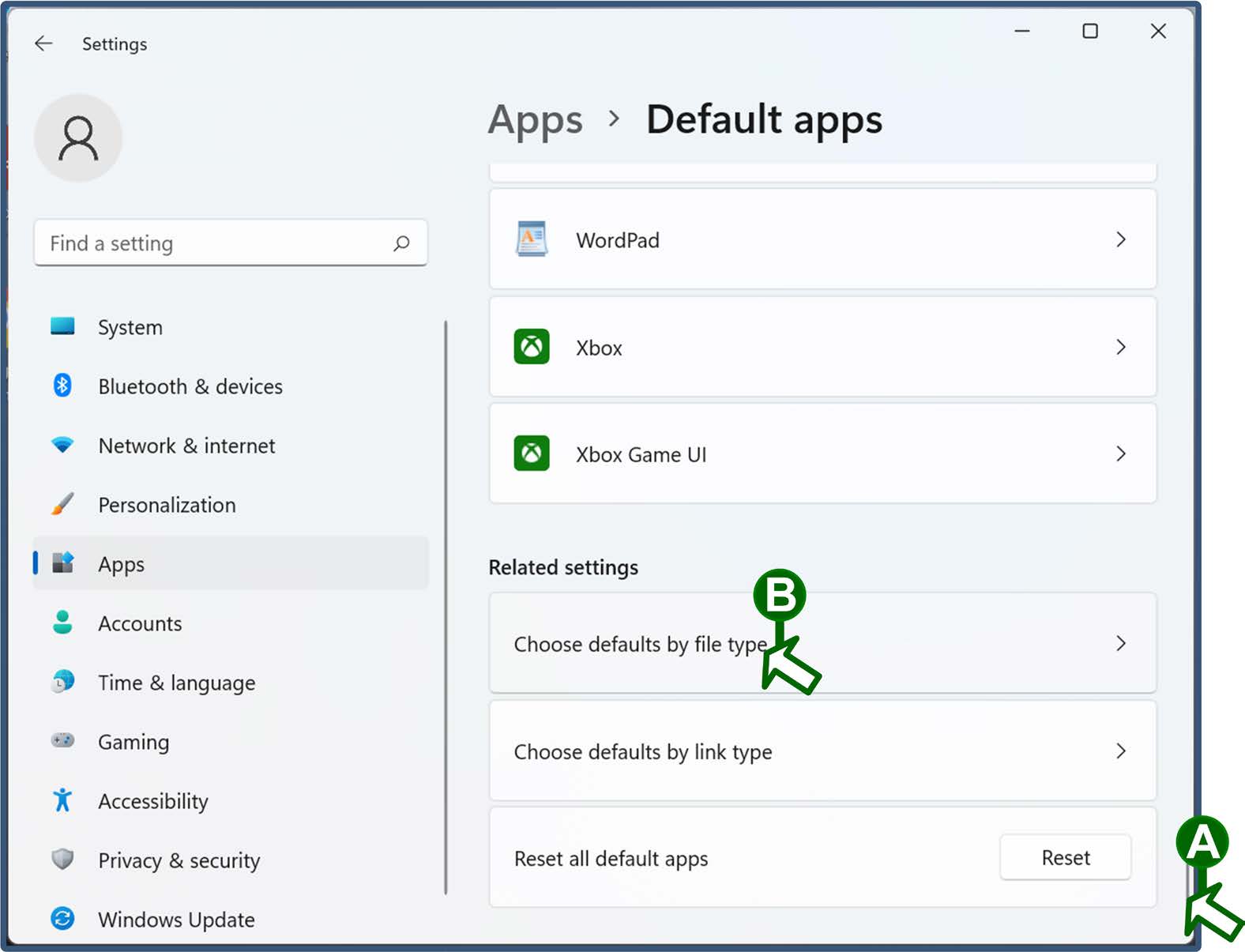Navigate to Apps breadcrumb

[535, 120]
